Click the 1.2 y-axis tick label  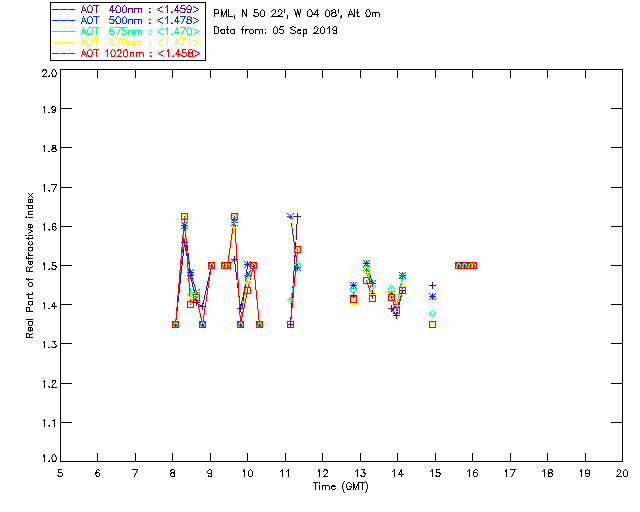(49, 384)
